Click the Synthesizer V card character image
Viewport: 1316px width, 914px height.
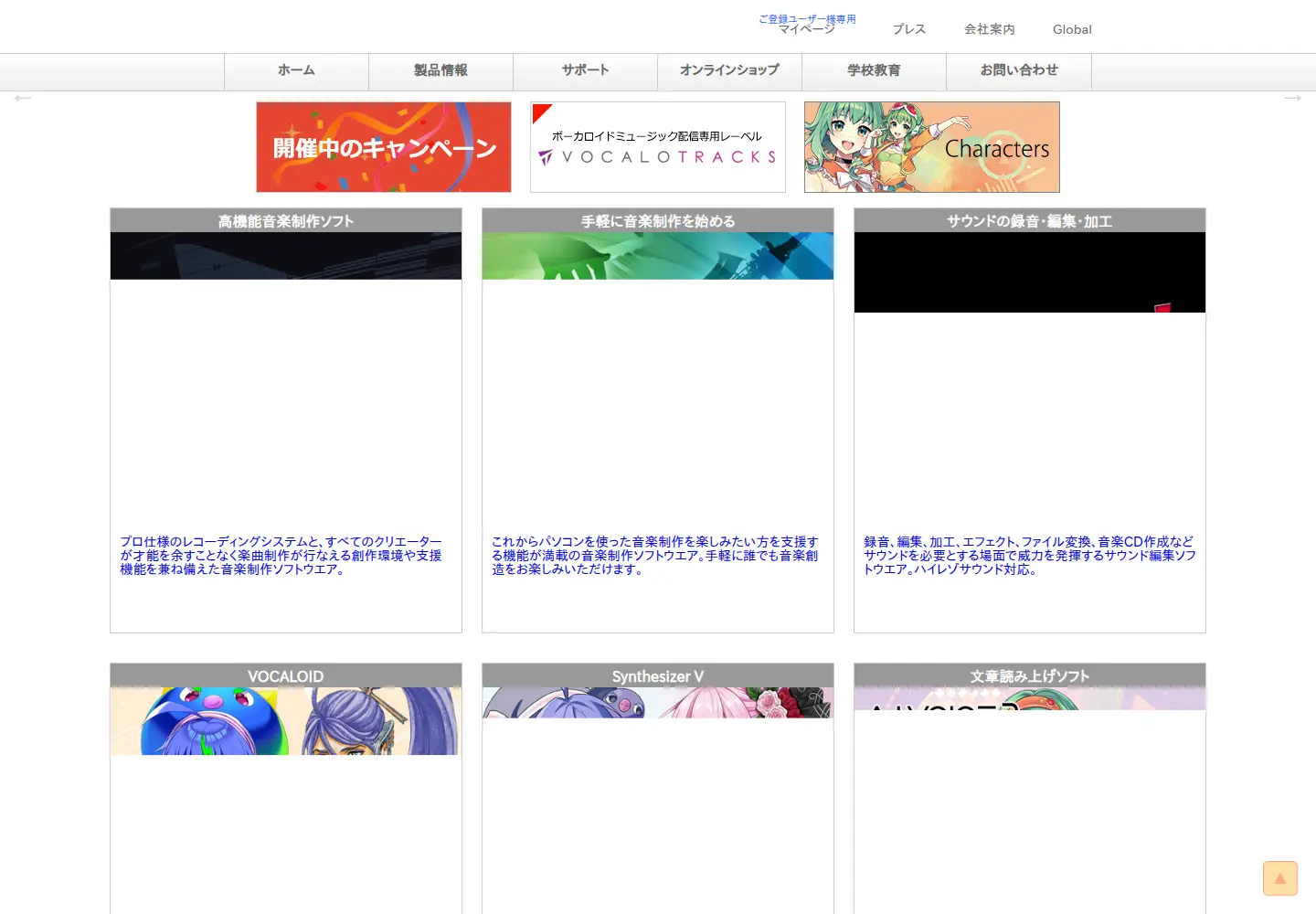click(658, 703)
